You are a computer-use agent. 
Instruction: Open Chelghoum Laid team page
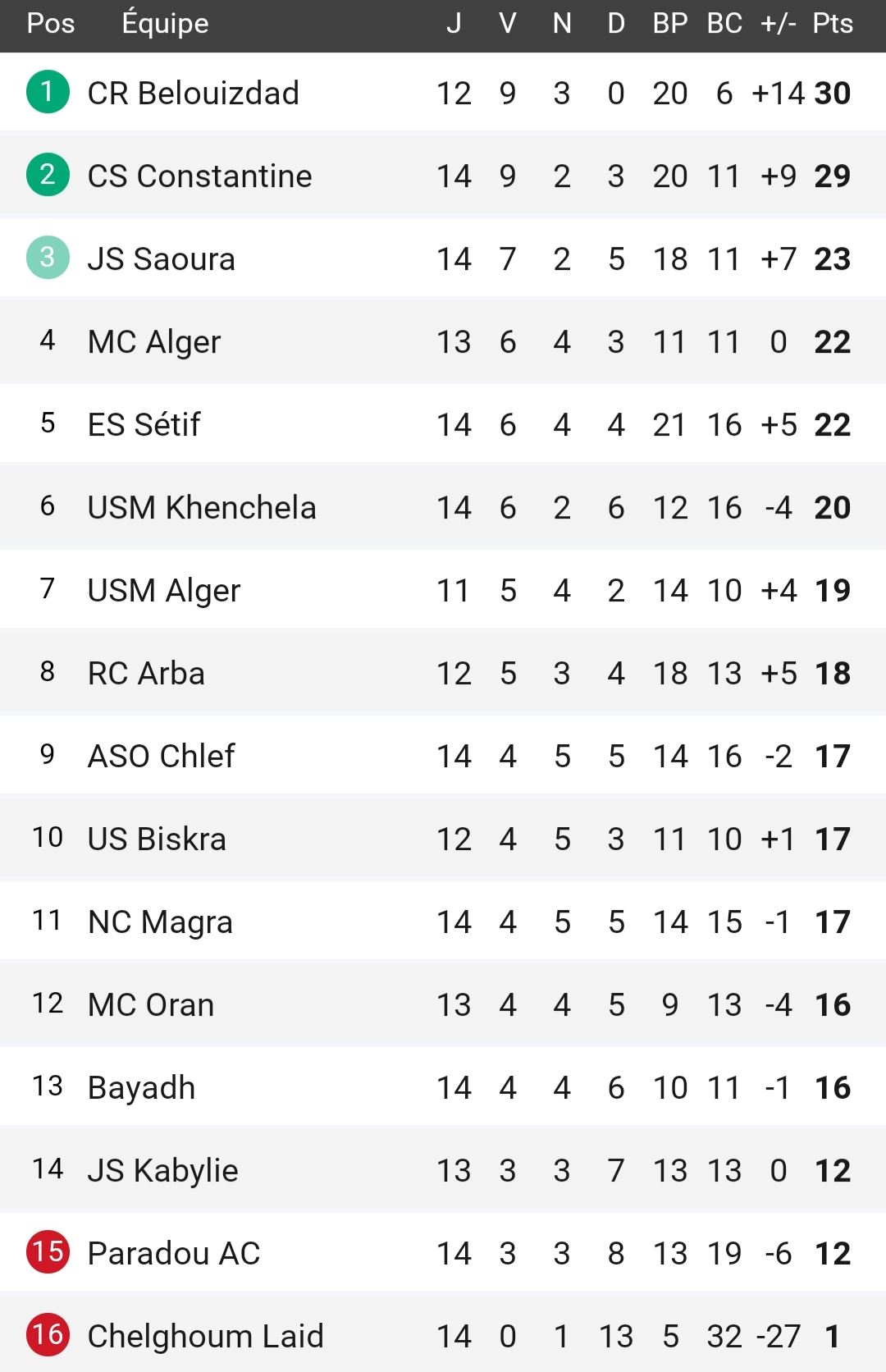click(x=206, y=1337)
